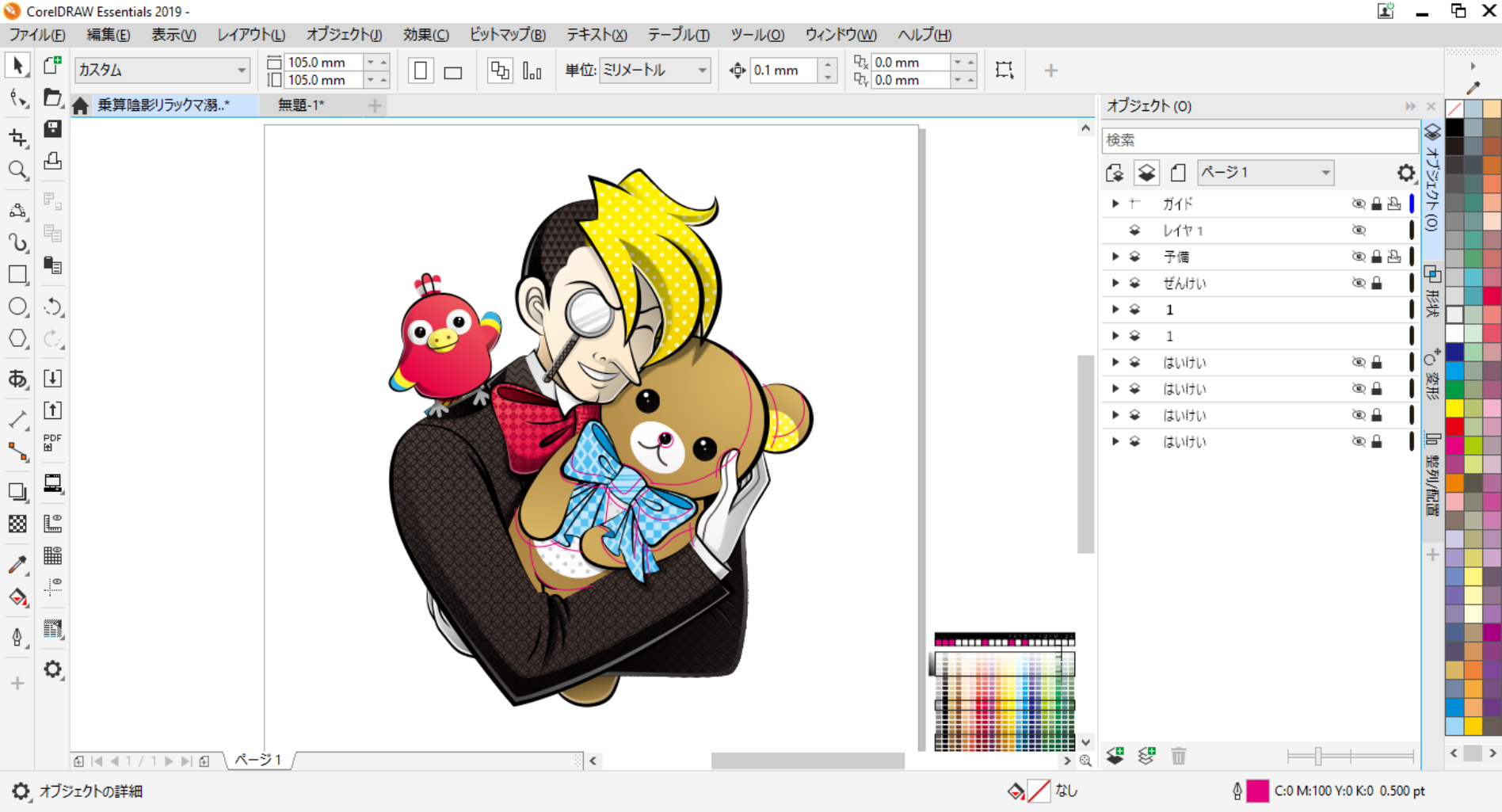Expand the docker collapse chevrons next to オブジェクト
The width and height of the screenshot is (1502, 812).
click(1410, 106)
